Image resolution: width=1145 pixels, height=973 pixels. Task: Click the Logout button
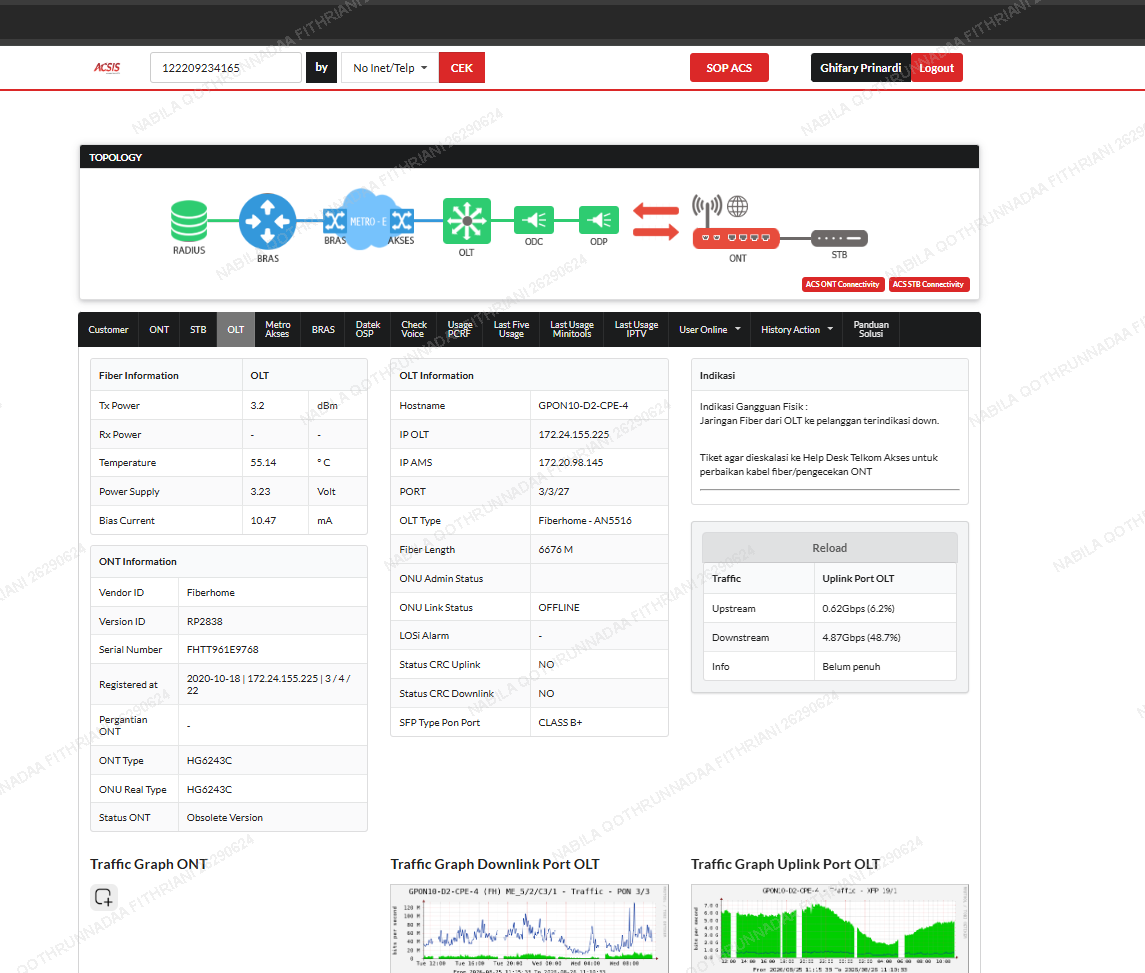tap(936, 68)
